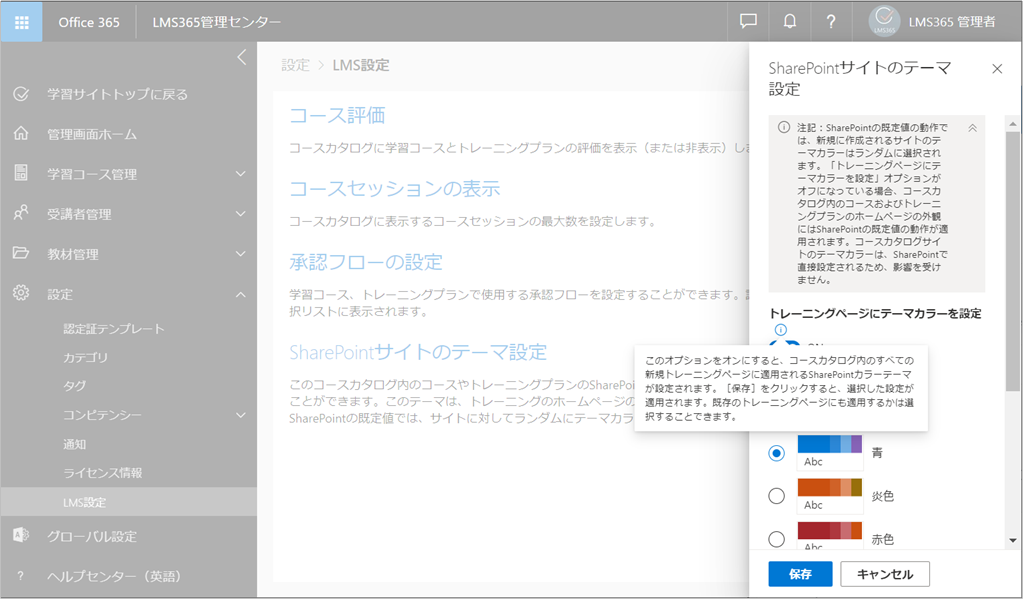Open the LMS365 管理者 profile avatar
Screen dimensions: 1023x599
884,22
